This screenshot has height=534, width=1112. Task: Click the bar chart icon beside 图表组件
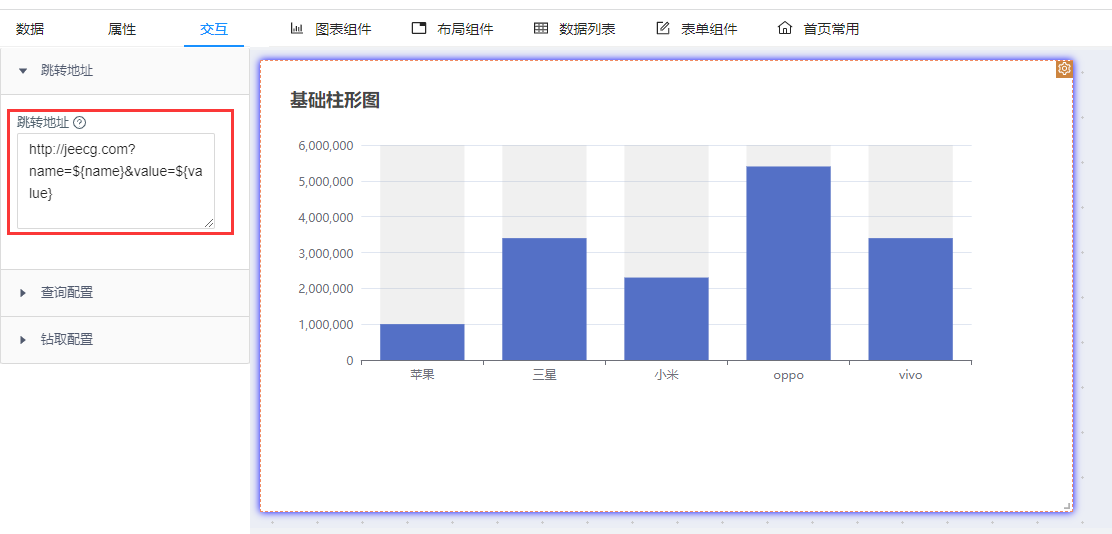point(296,28)
